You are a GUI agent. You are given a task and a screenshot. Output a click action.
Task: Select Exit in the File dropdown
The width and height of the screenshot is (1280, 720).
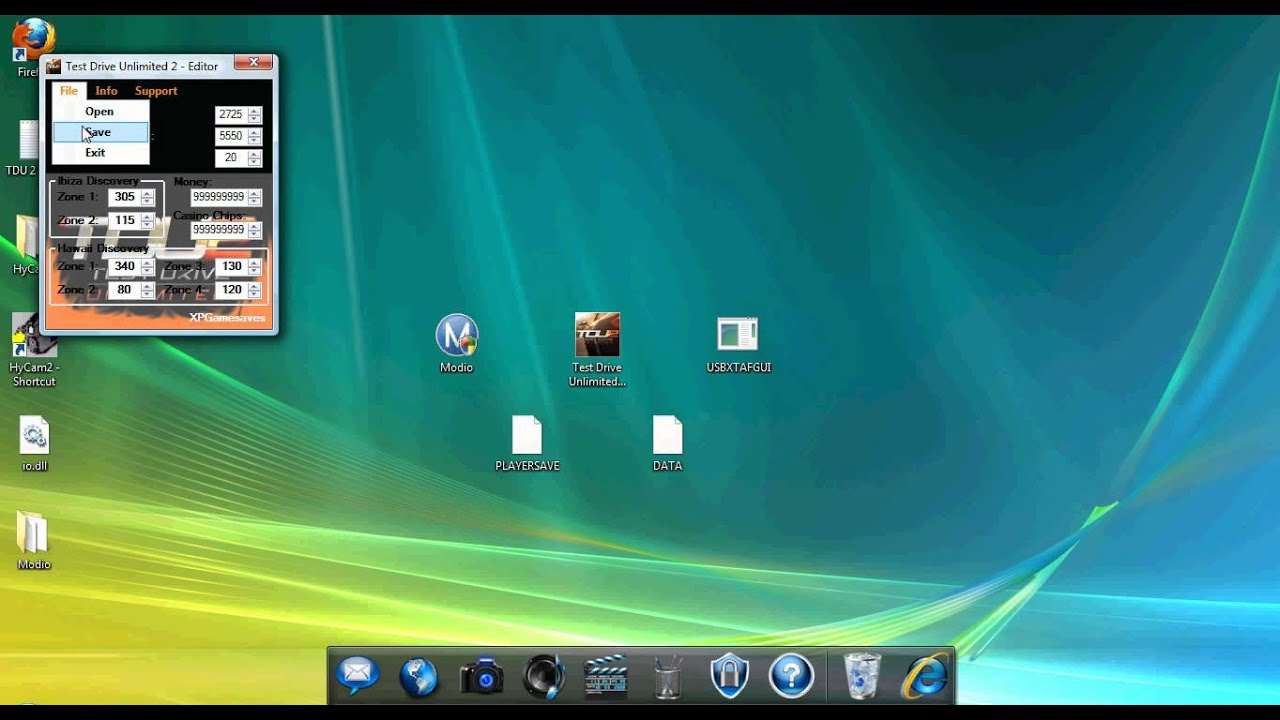point(95,153)
